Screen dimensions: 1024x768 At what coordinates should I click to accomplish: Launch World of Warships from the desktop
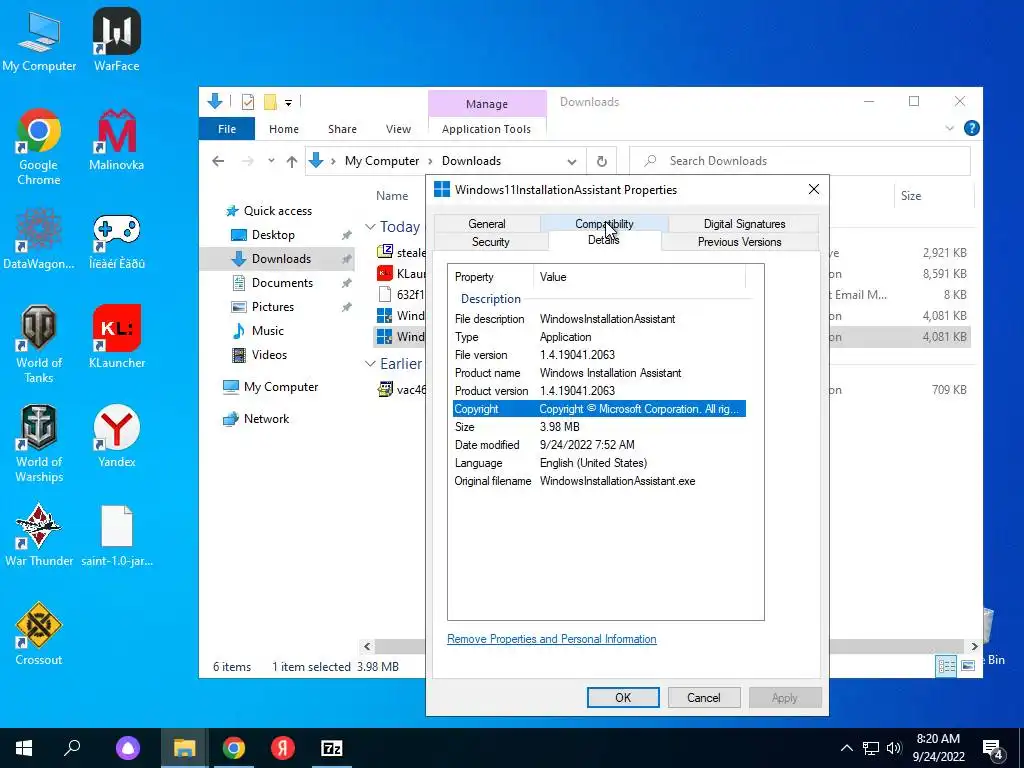(x=39, y=443)
